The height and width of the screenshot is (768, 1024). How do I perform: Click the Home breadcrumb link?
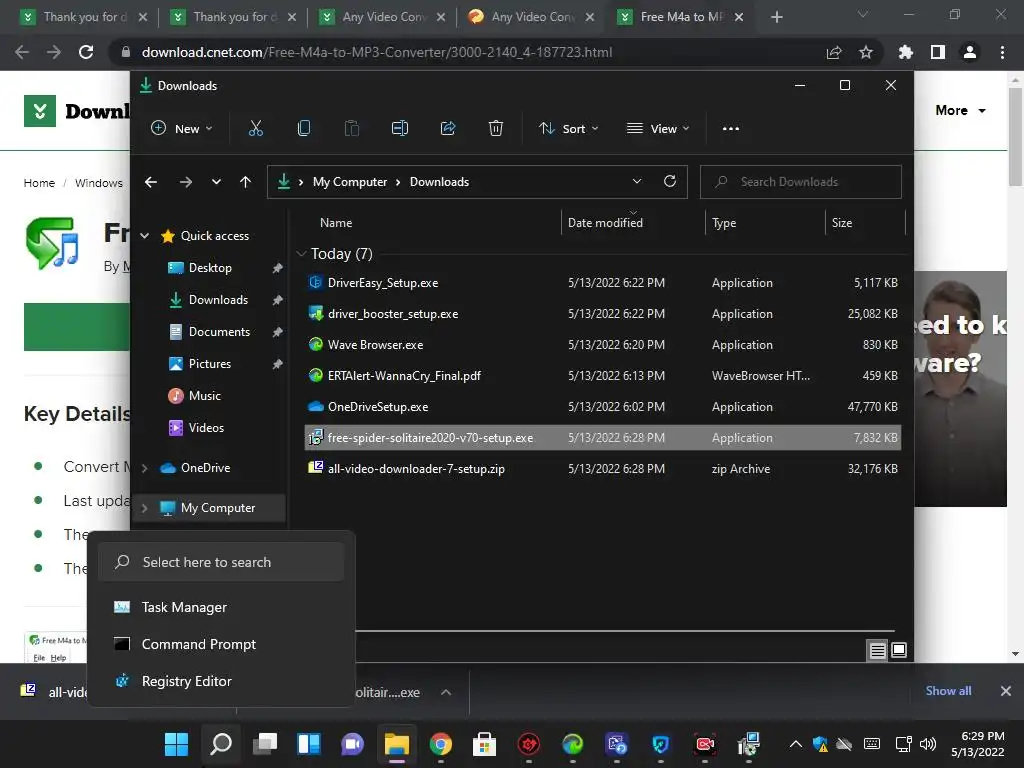(x=39, y=183)
